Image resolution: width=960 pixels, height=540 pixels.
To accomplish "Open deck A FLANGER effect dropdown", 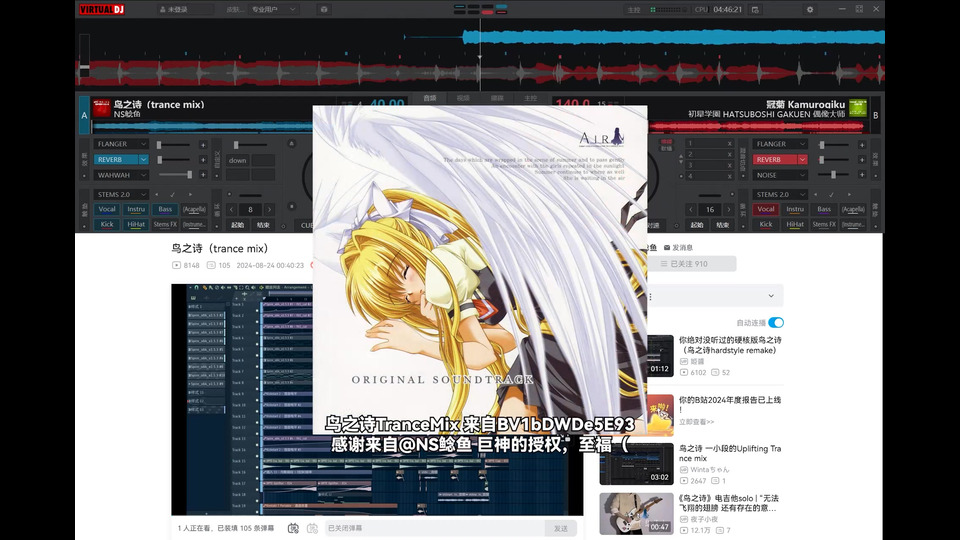I will click(x=121, y=144).
